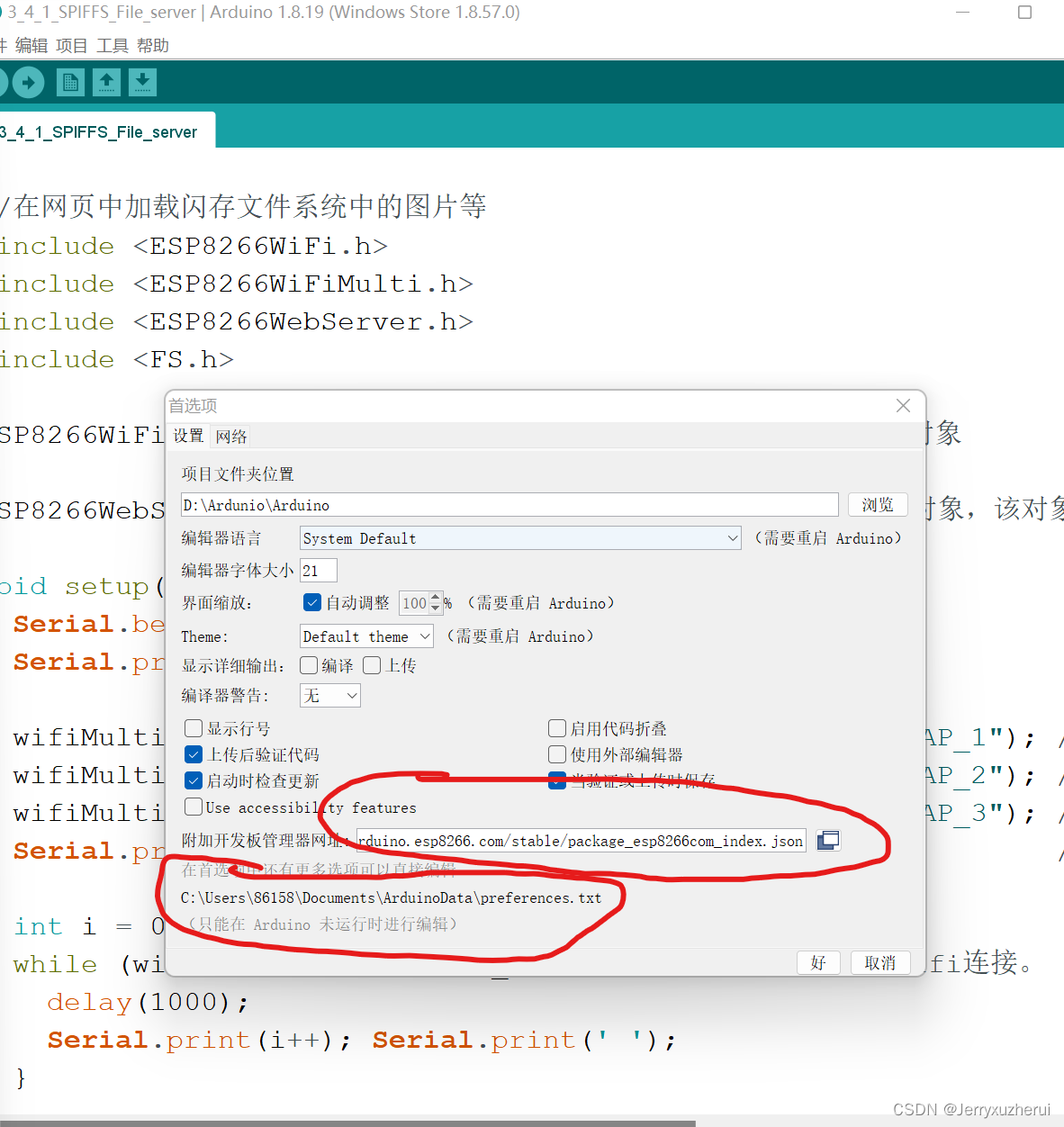The image size is (1064, 1127).
Task: Open a sketch via the up-arrow icon
Action: (x=106, y=83)
